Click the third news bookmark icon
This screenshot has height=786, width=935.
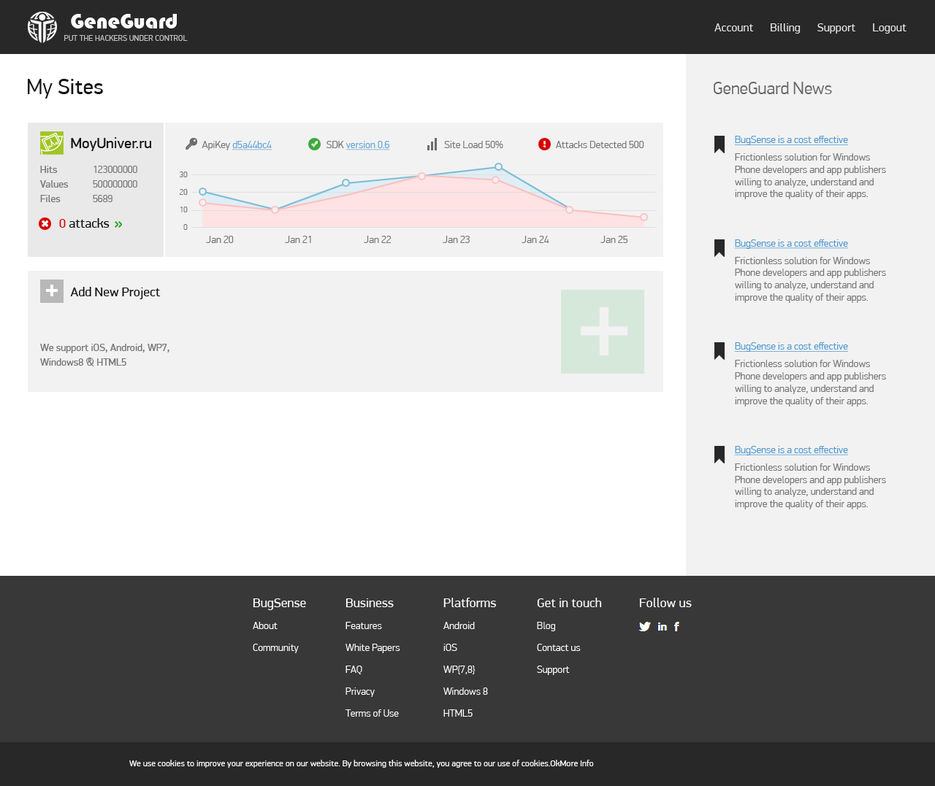(x=719, y=351)
